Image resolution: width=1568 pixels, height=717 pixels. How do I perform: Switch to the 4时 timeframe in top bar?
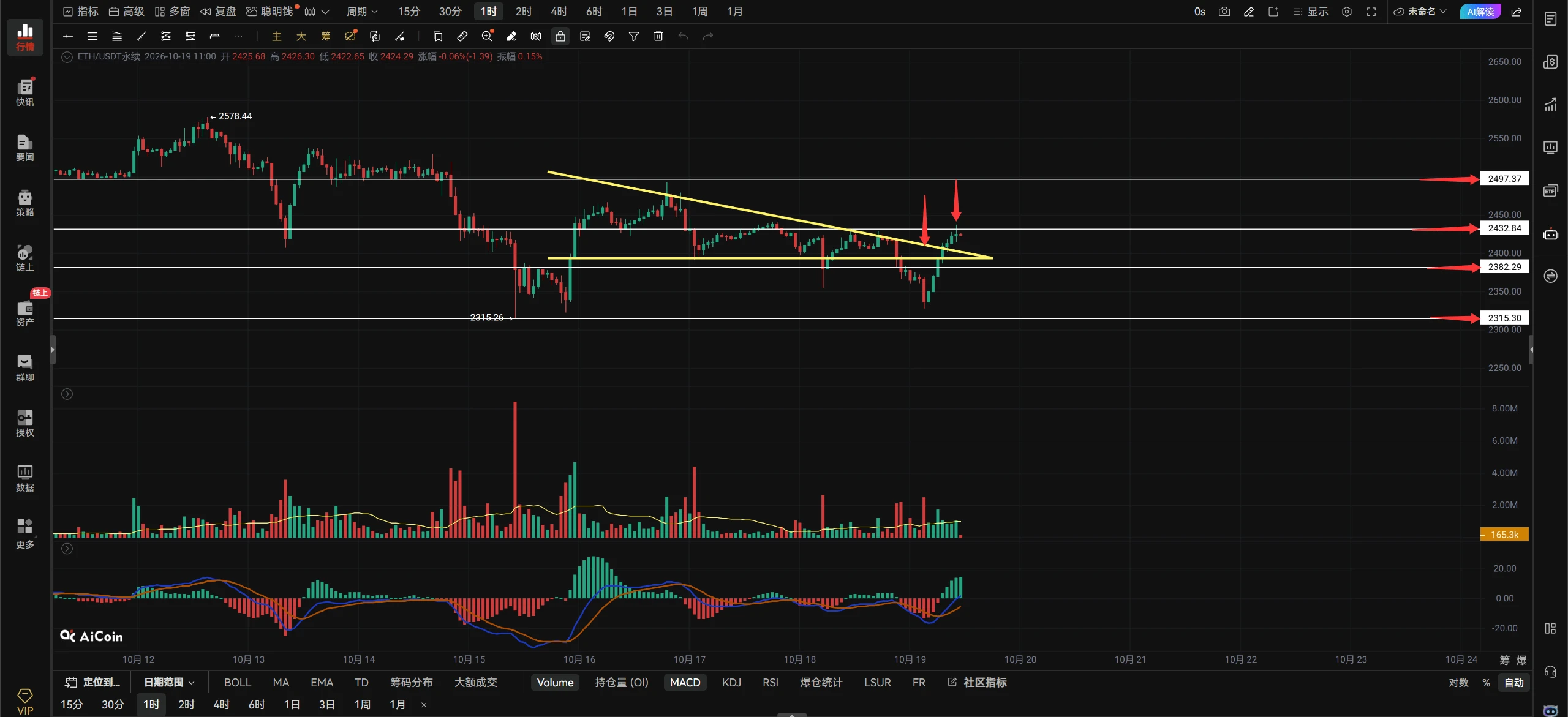click(559, 12)
